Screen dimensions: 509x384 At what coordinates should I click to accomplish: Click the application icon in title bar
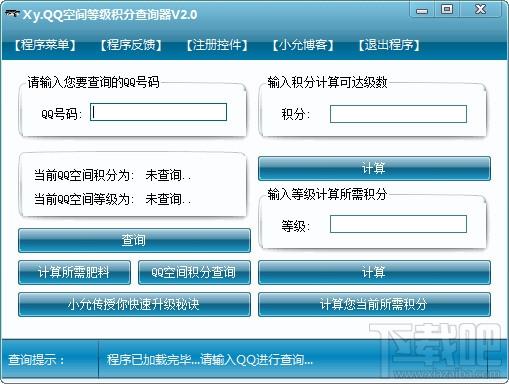point(12,14)
